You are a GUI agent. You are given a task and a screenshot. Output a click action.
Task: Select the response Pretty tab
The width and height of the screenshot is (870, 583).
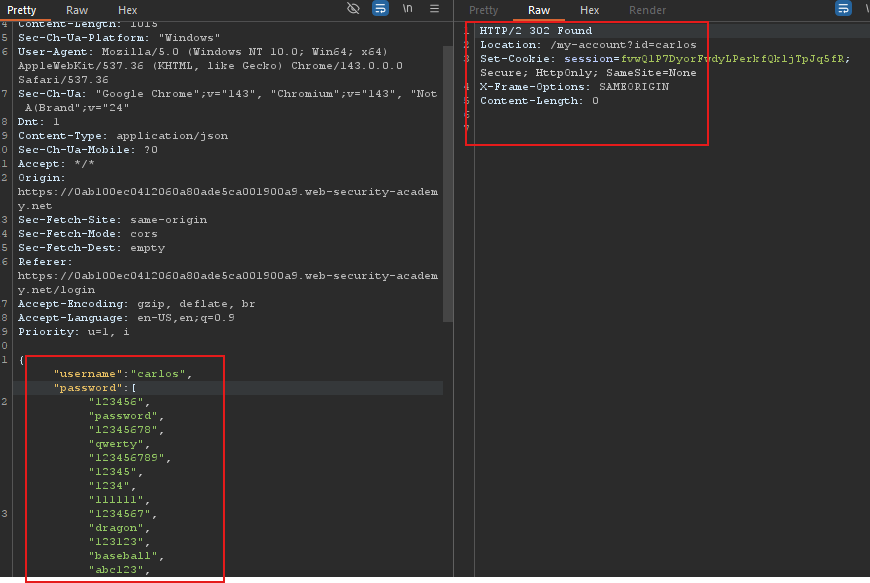[483, 10]
